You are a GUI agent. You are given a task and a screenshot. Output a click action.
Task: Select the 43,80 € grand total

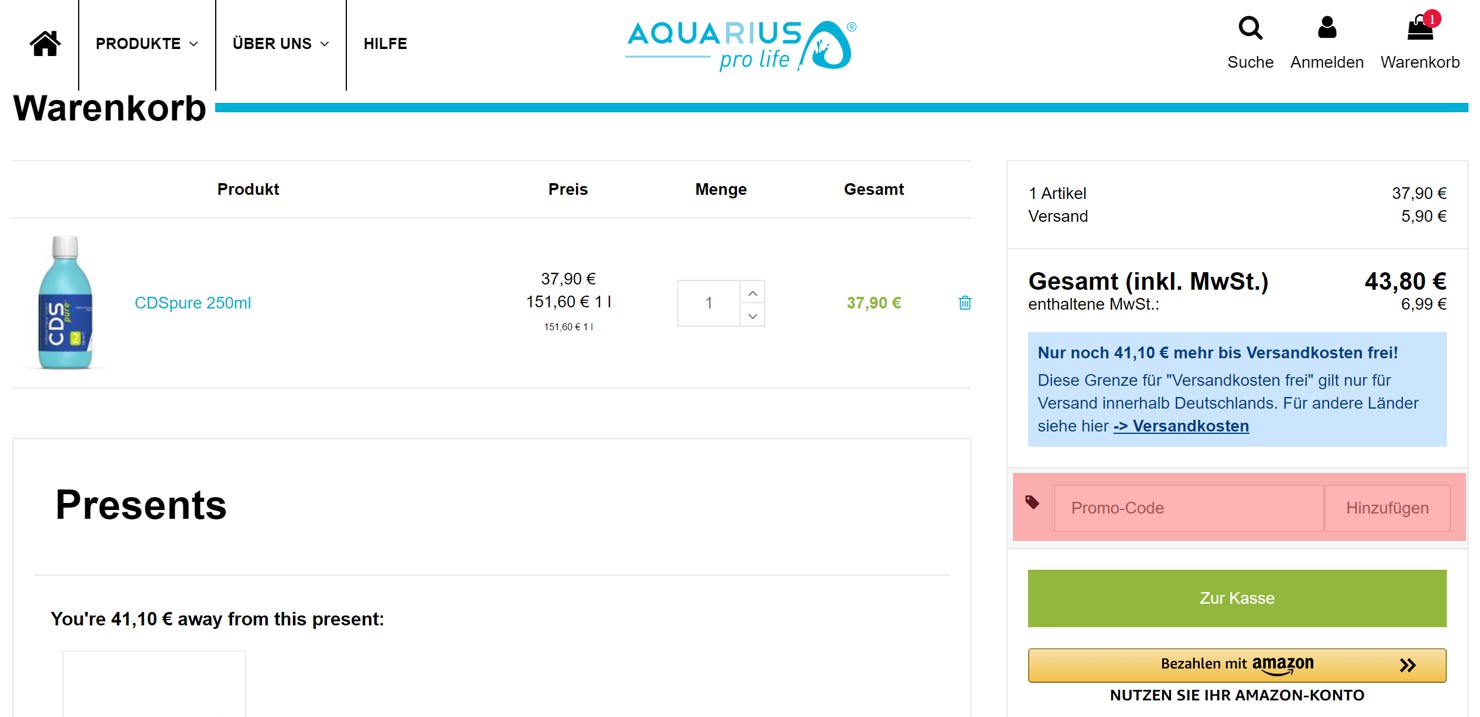[x=1405, y=282]
